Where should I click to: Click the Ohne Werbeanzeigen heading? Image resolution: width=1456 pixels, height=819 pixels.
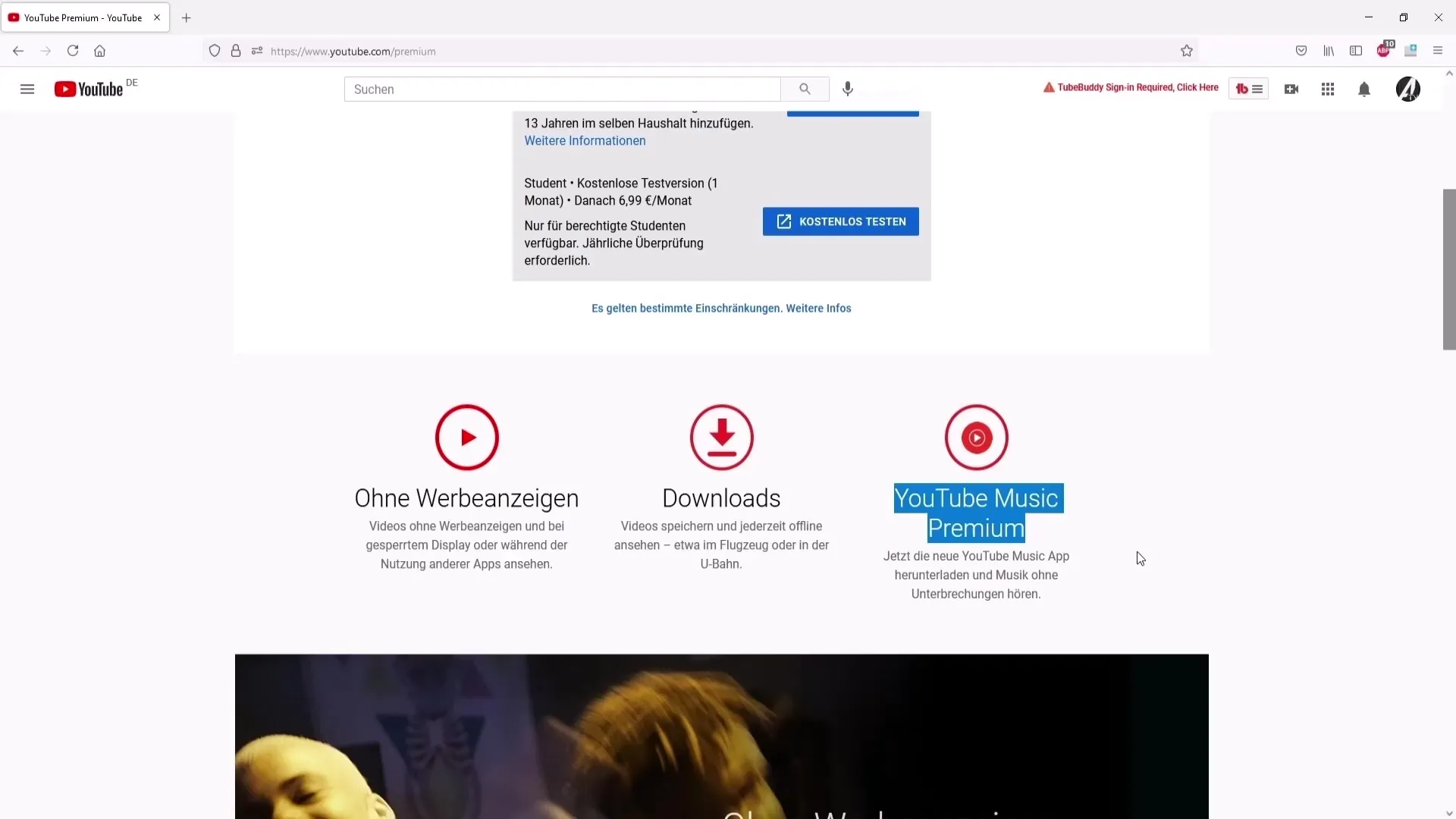pos(466,498)
